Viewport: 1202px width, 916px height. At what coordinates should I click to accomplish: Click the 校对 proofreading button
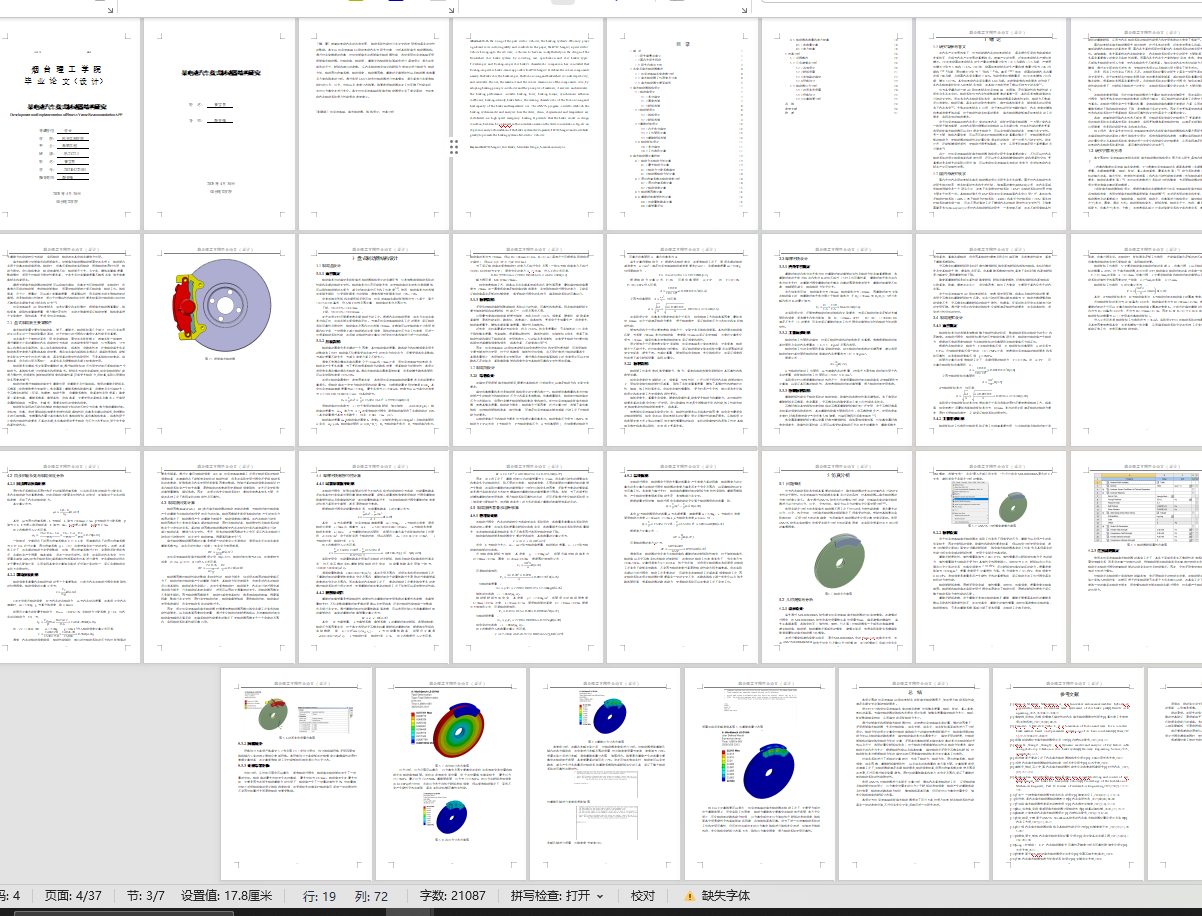click(642, 896)
